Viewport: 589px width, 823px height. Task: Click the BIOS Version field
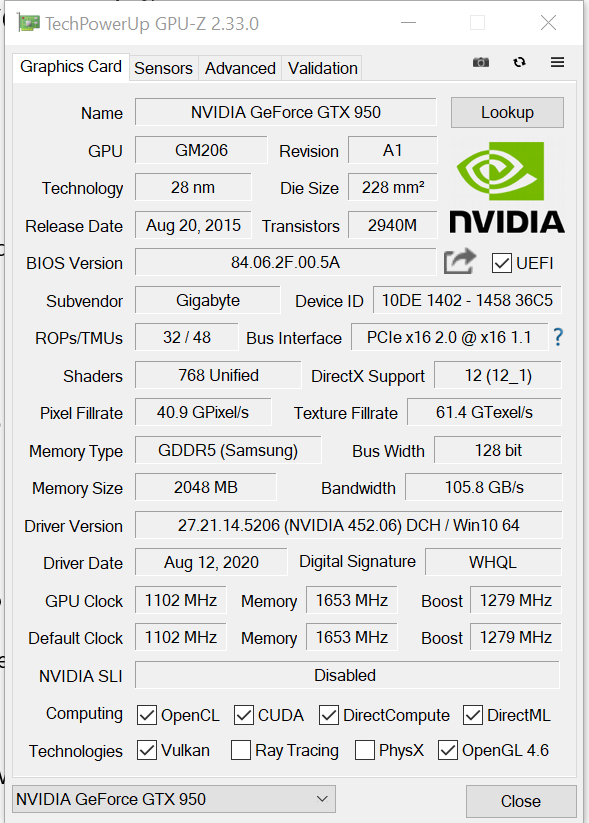[286, 262]
